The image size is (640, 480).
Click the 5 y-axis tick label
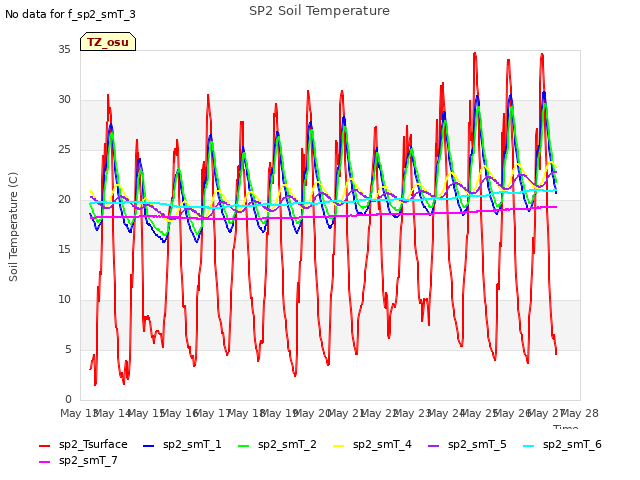click(68, 349)
